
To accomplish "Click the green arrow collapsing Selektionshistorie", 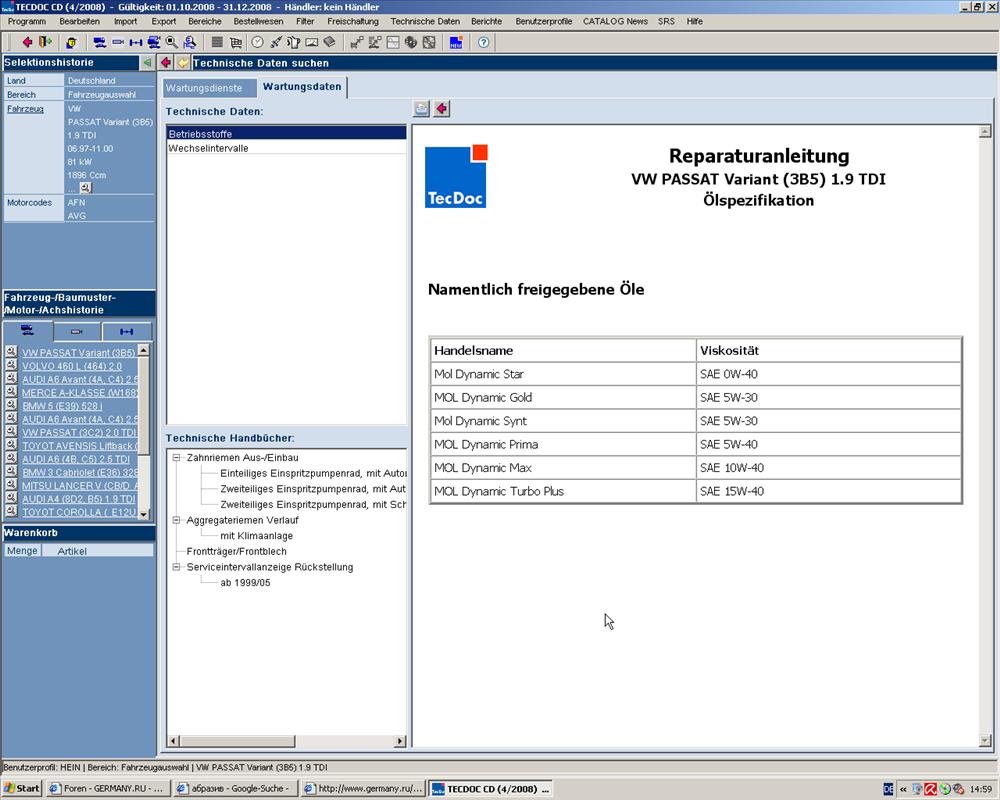I will pos(147,62).
